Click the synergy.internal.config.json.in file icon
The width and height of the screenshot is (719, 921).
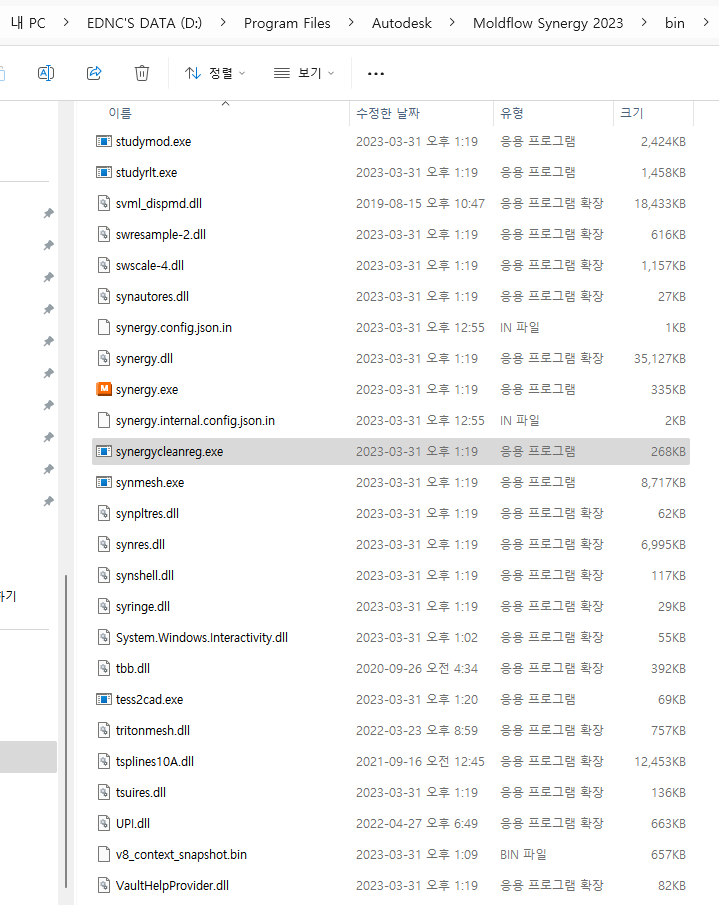[x=103, y=420]
